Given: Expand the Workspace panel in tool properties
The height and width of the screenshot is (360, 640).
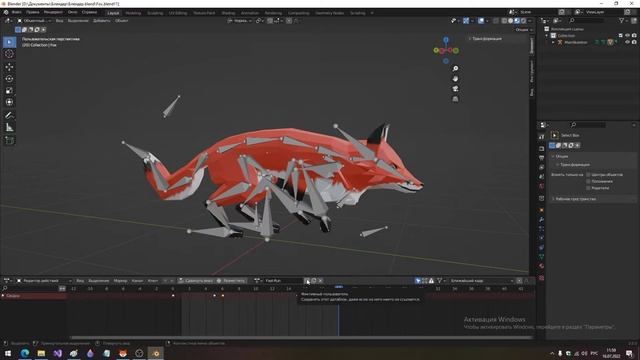Looking at the screenshot, I should [576, 199].
